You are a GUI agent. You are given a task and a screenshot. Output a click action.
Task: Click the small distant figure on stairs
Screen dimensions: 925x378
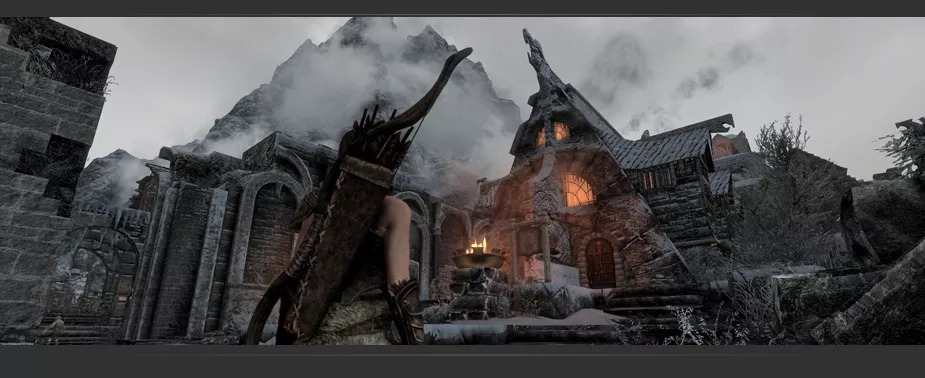57,326
